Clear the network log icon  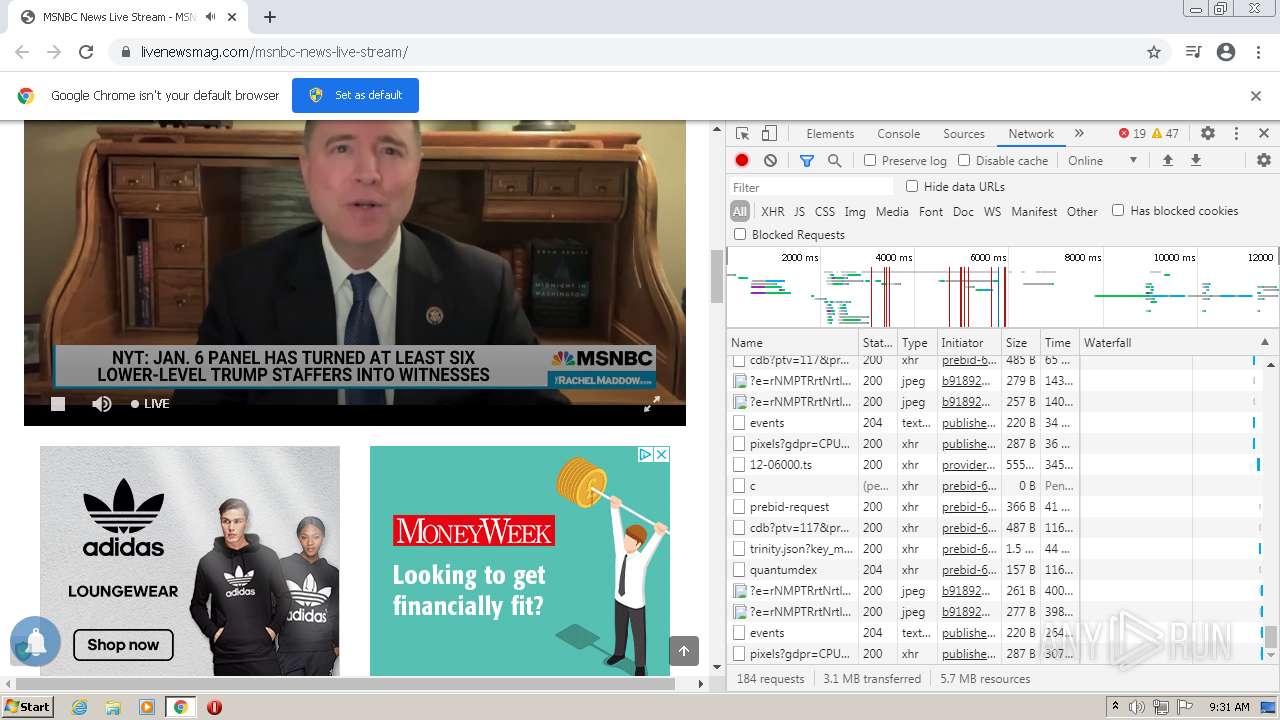[770, 160]
